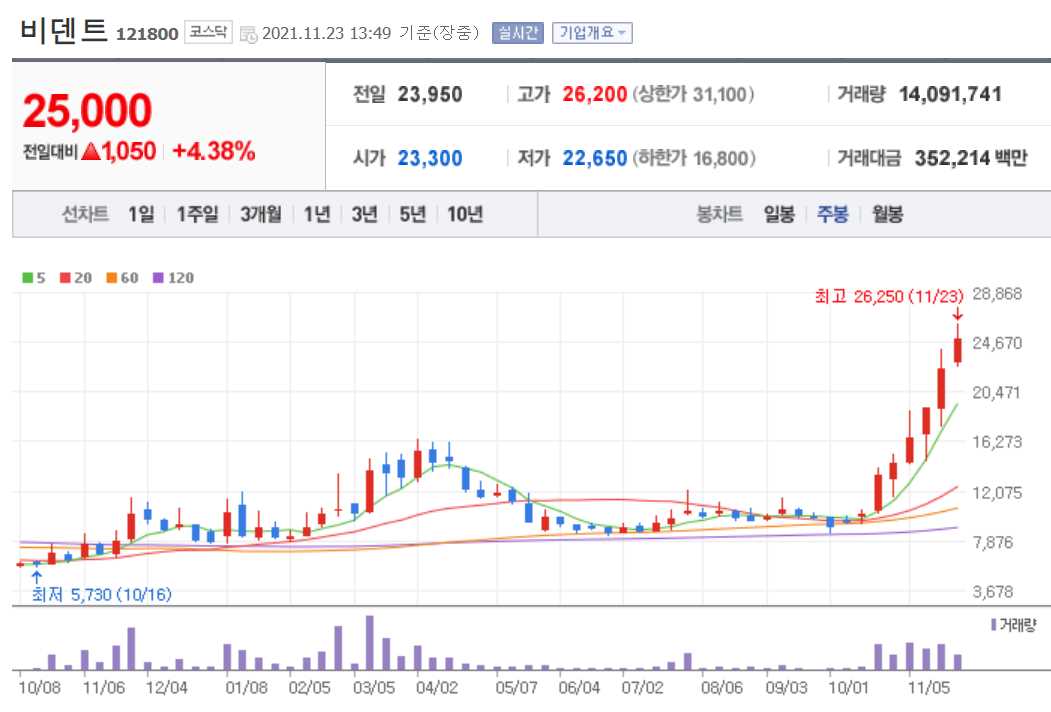
Task: Enable 실시간 real-time updates
Action: 516,32
